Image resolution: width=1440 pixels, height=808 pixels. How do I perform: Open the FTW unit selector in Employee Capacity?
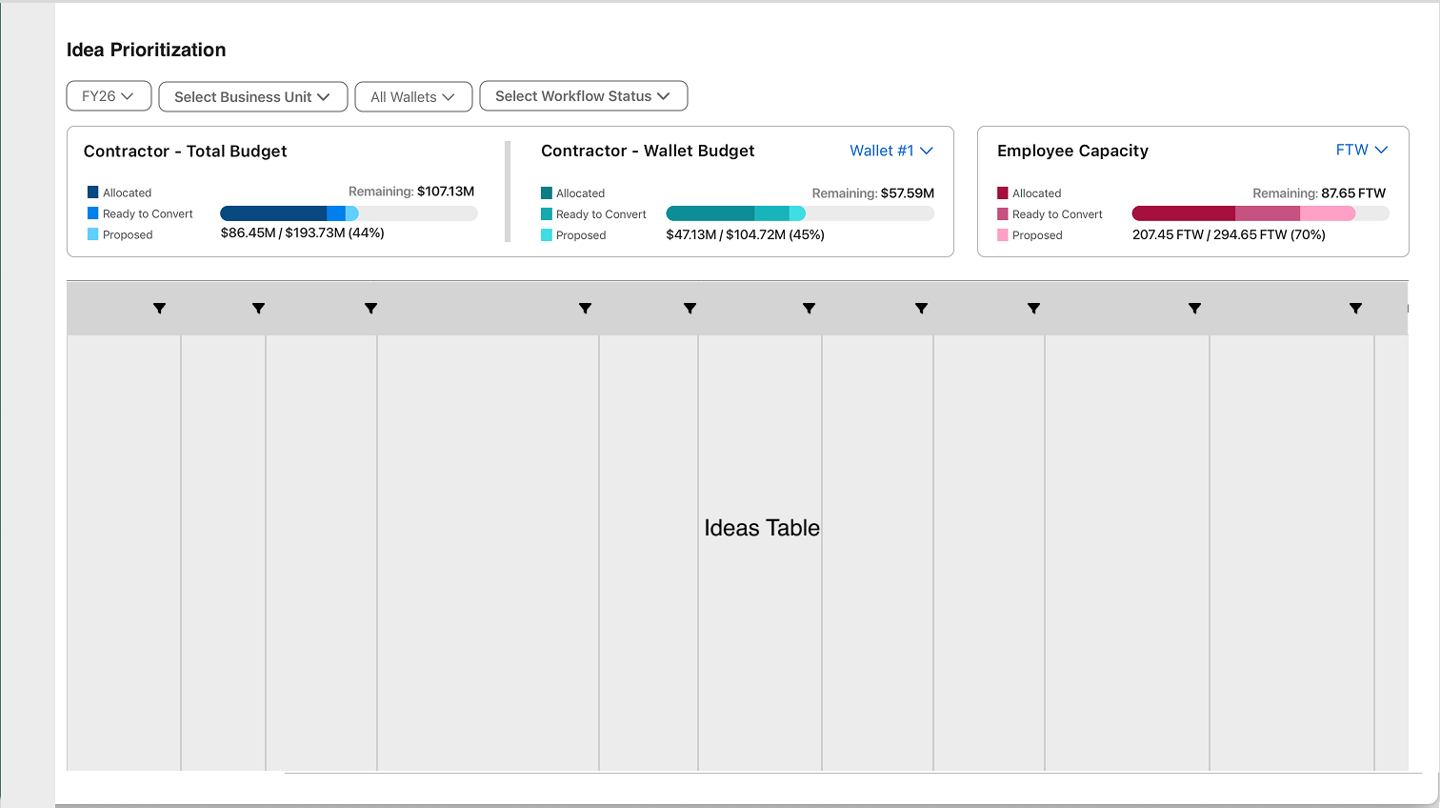pyautogui.click(x=1362, y=150)
